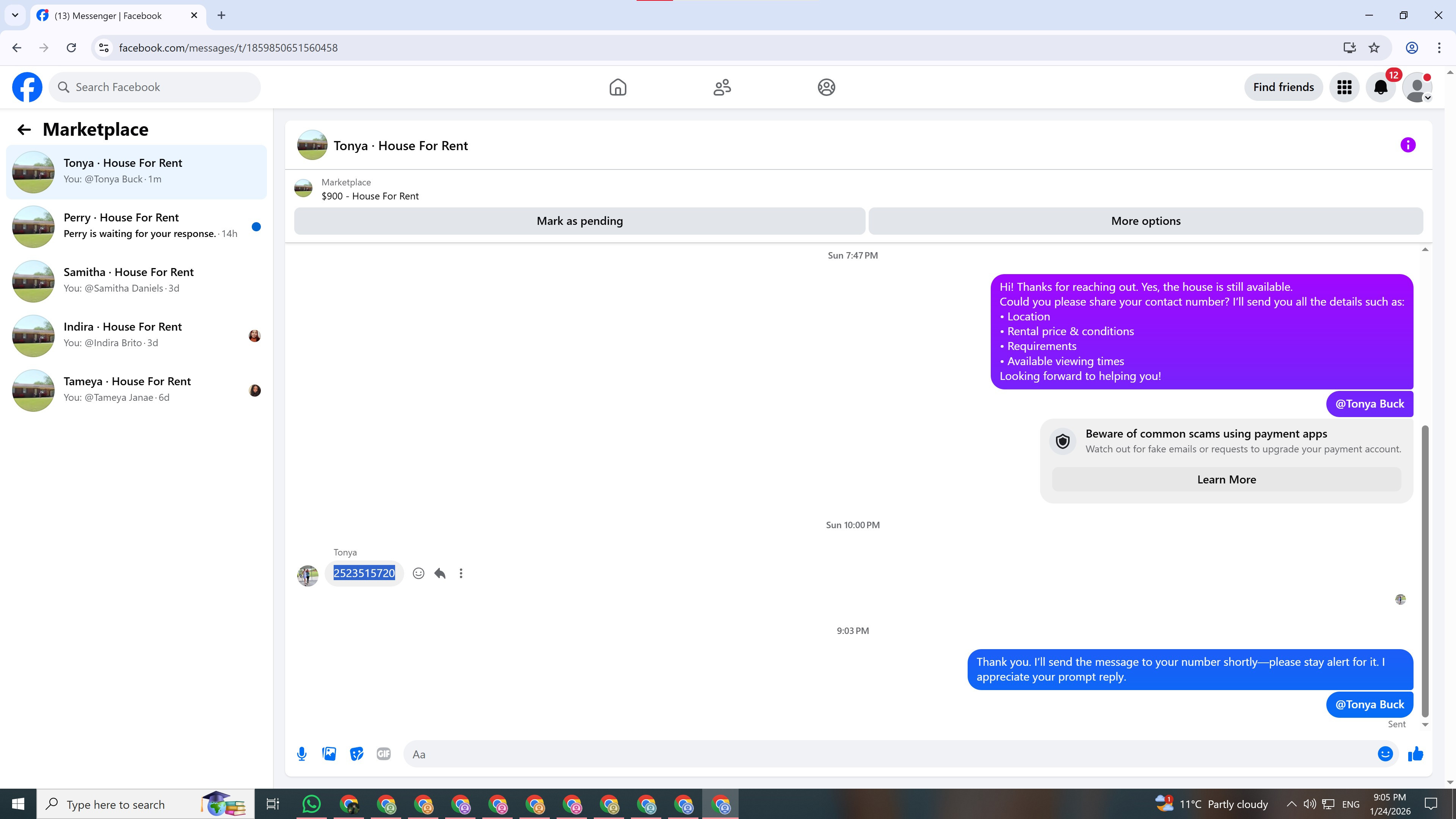The height and width of the screenshot is (819, 1456).
Task: Open WhatsApp from the taskbar
Action: [x=311, y=804]
